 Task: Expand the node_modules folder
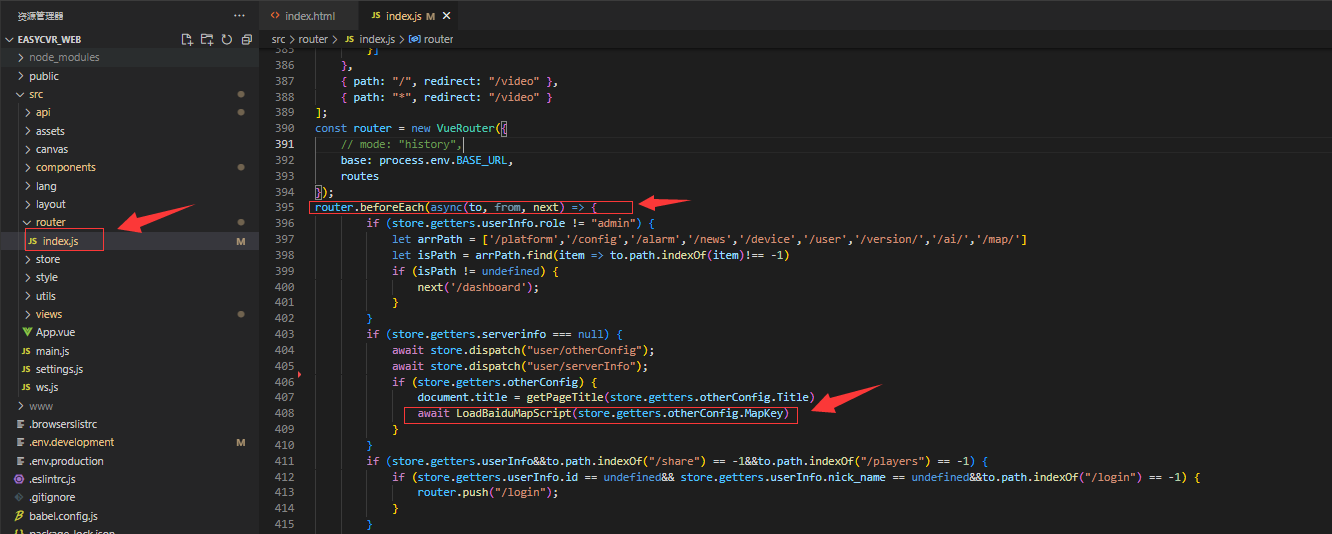[x=64, y=57]
